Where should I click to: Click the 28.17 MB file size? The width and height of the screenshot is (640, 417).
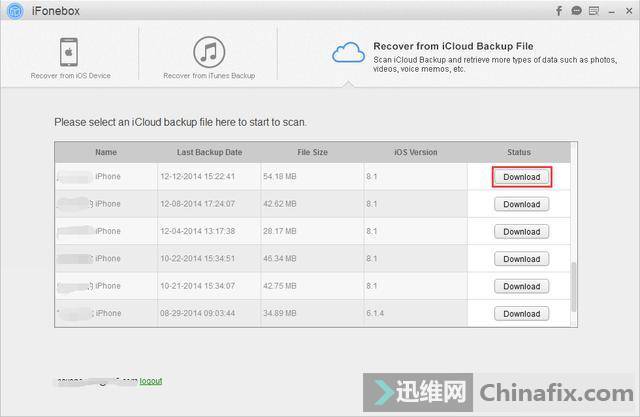(x=280, y=231)
